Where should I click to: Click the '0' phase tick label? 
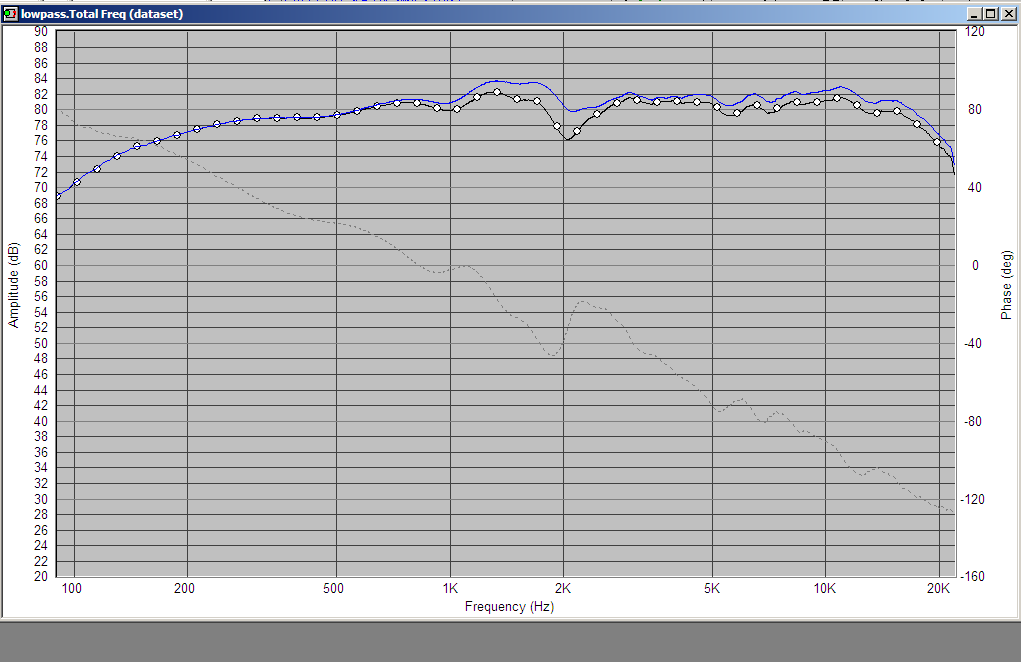click(x=975, y=265)
